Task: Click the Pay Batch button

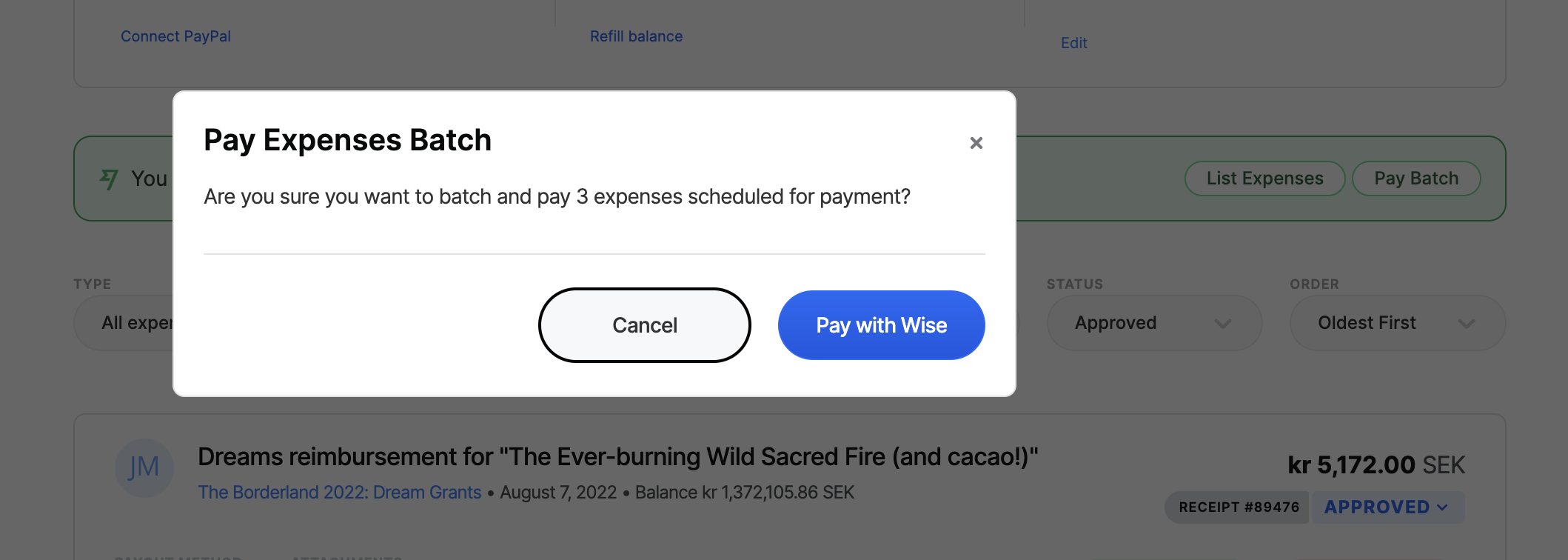Action: 1415,179
